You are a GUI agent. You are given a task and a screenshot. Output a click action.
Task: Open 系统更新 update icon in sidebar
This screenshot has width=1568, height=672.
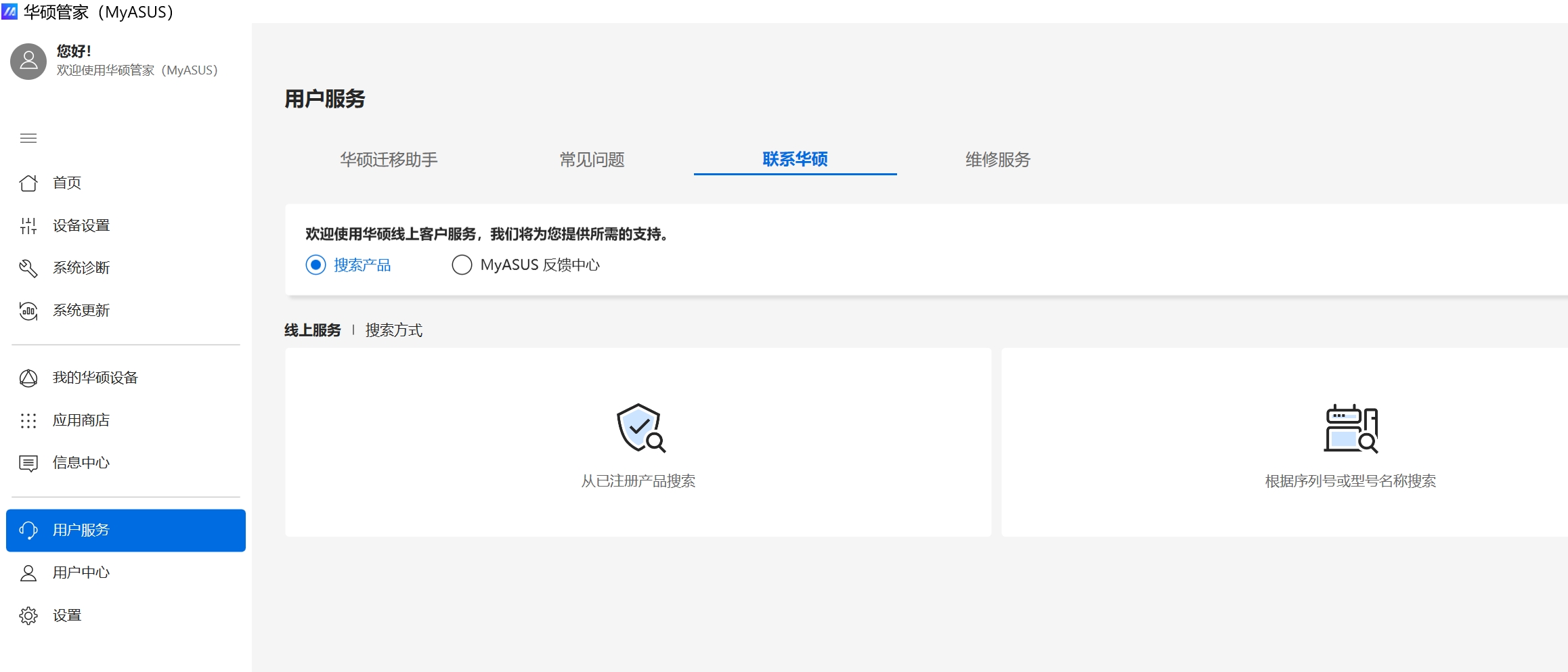(x=28, y=311)
